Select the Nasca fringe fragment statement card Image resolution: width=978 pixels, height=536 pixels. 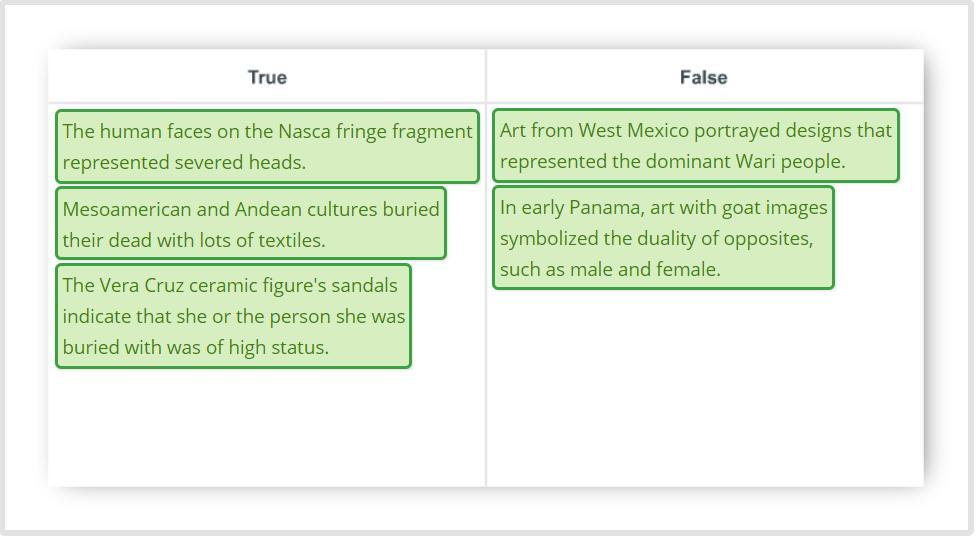pos(267,146)
